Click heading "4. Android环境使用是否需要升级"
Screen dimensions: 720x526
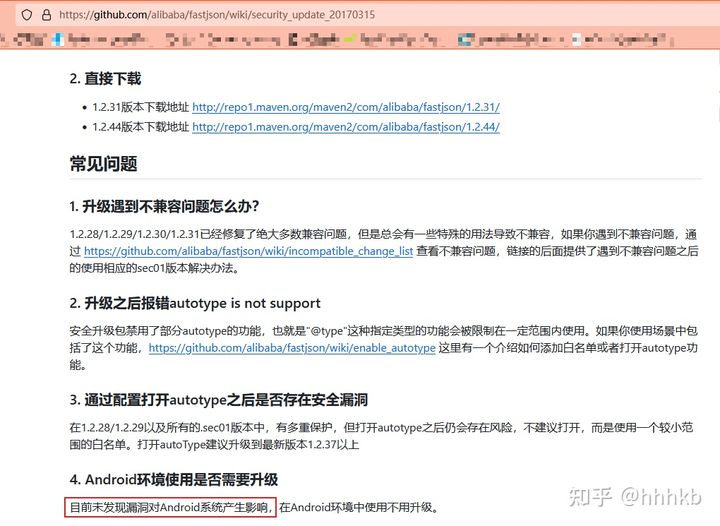coord(173,479)
